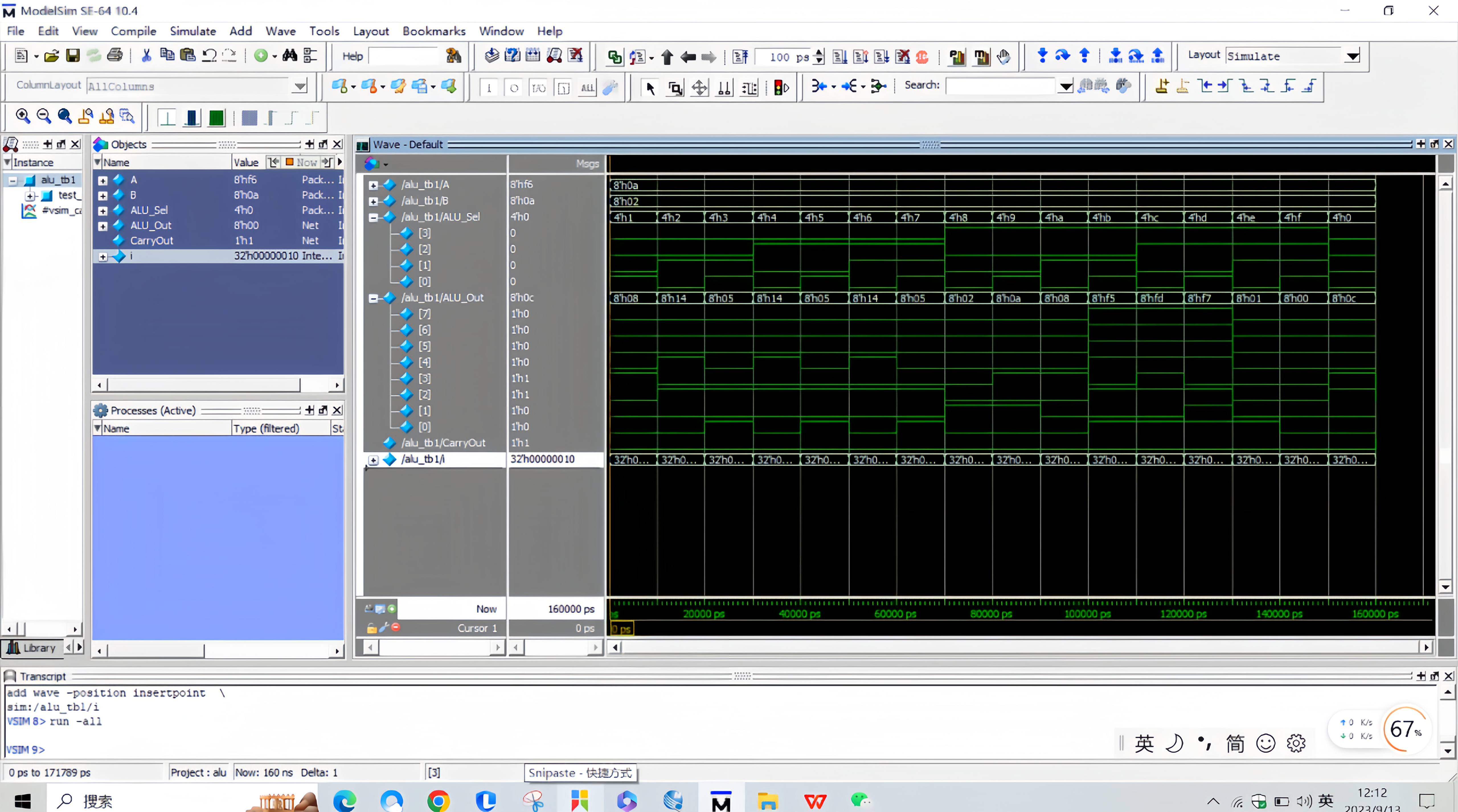The width and height of the screenshot is (1458, 812).
Task: Select the Pan Mode tool icon
Action: pos(700,88)
